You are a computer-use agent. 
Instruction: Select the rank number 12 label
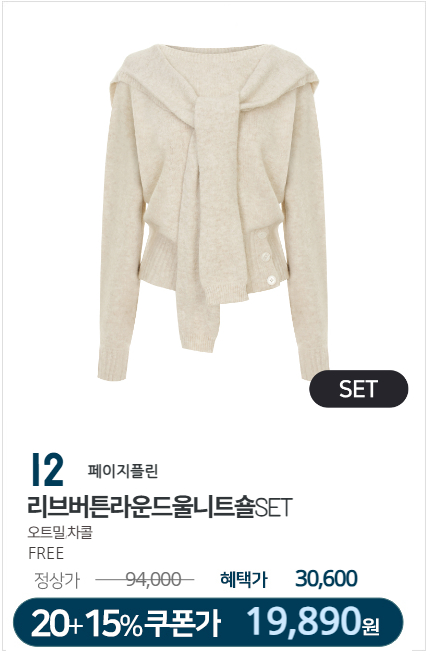[48, 472]
